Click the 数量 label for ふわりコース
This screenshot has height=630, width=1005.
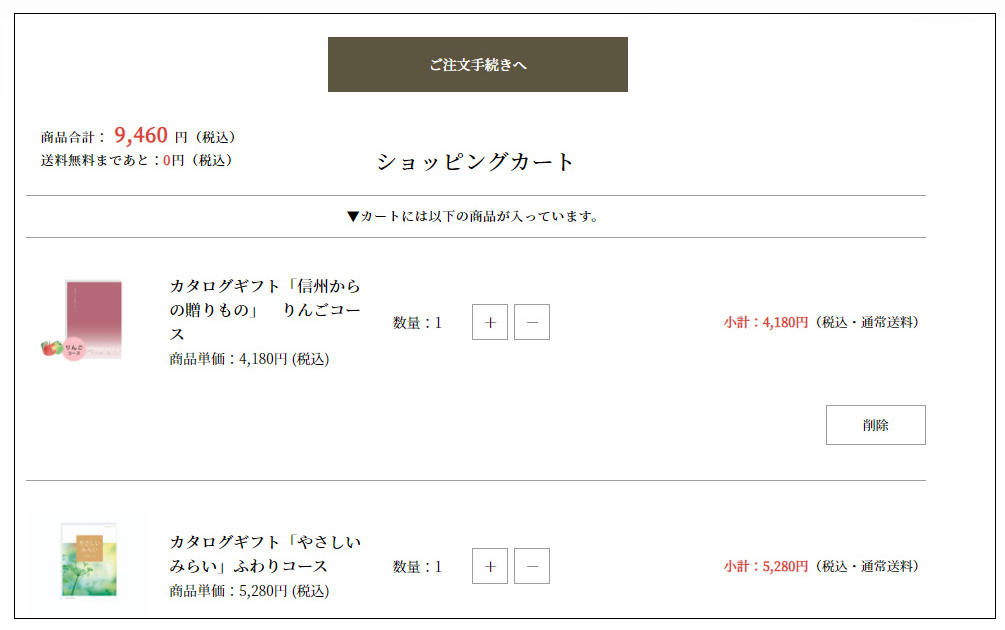pyautogui.click(x=417, y=567)
